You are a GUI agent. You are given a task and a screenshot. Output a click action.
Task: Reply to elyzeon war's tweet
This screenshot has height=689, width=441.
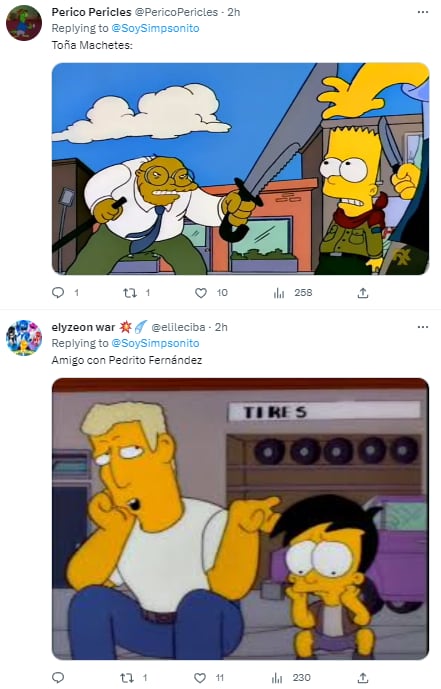(58, 678)
